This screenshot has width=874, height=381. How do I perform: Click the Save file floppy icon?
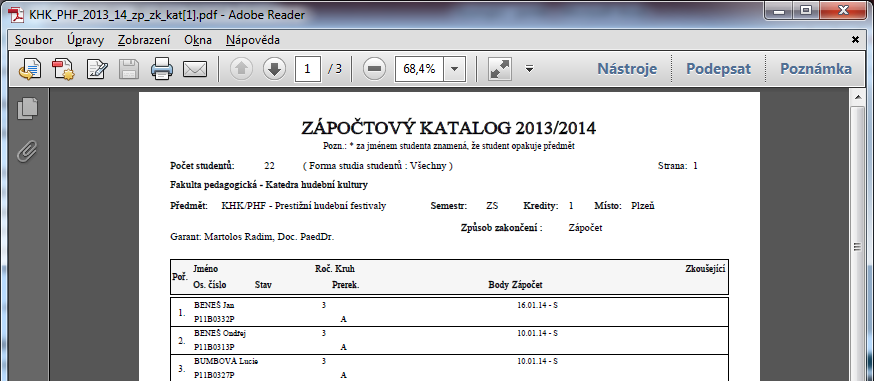pyautogui.click(x=129, y=69)
